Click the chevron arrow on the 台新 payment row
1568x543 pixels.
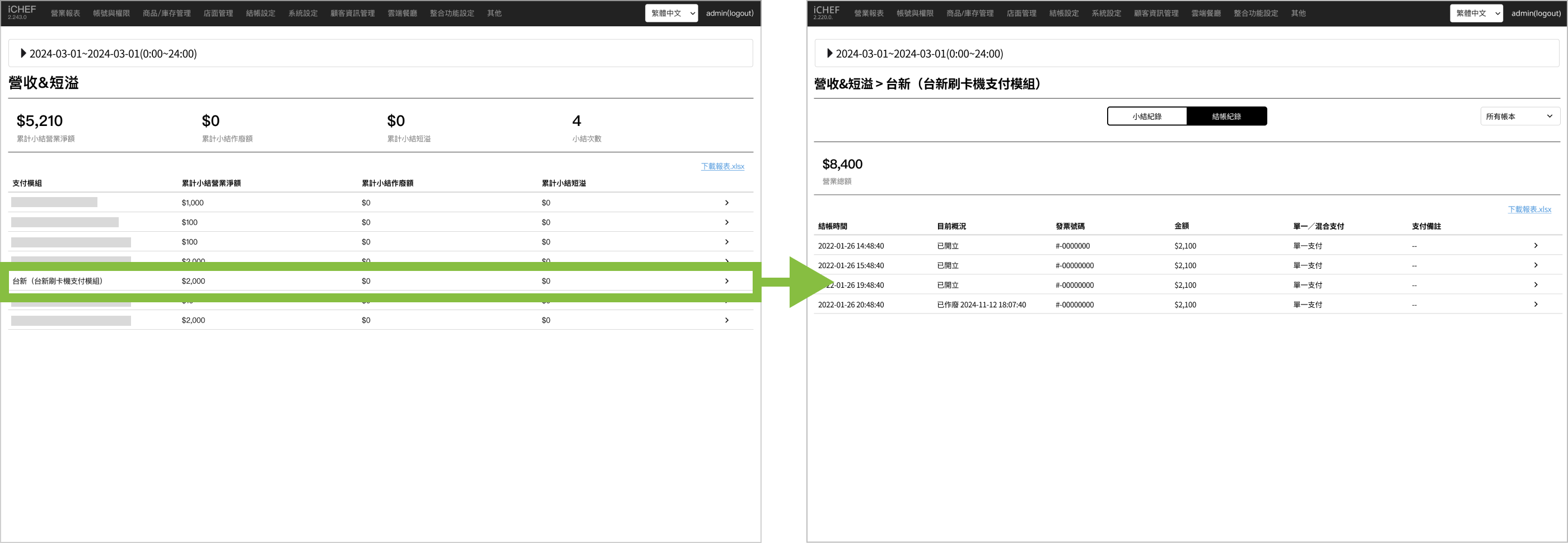point(726,281)
